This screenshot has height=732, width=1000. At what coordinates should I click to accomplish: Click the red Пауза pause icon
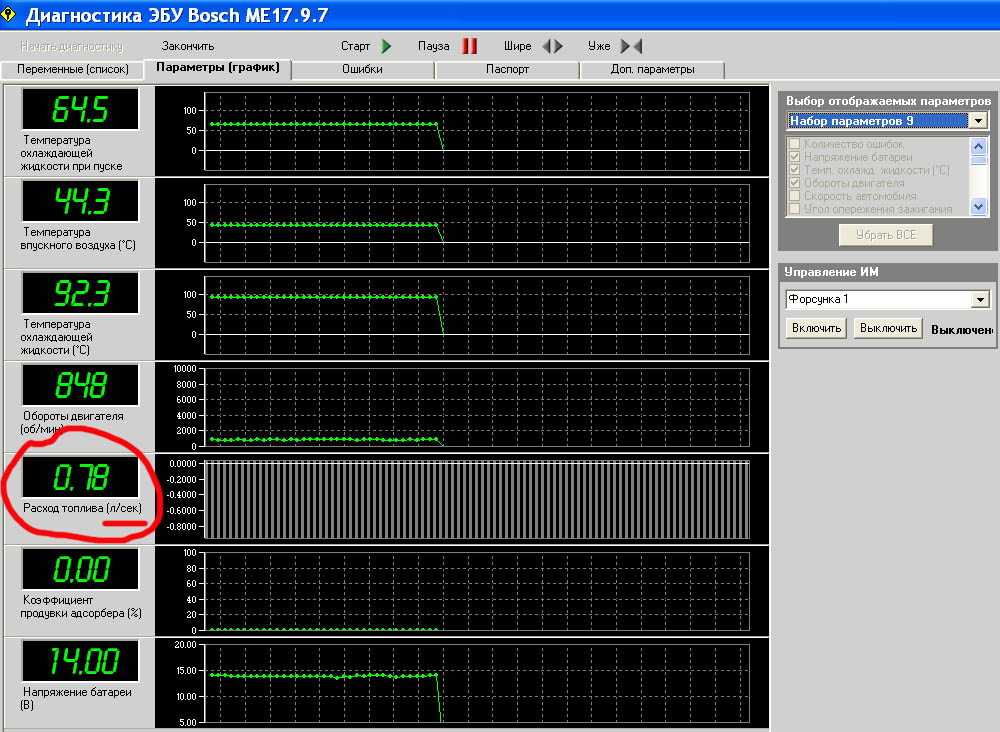pos(469,46)
